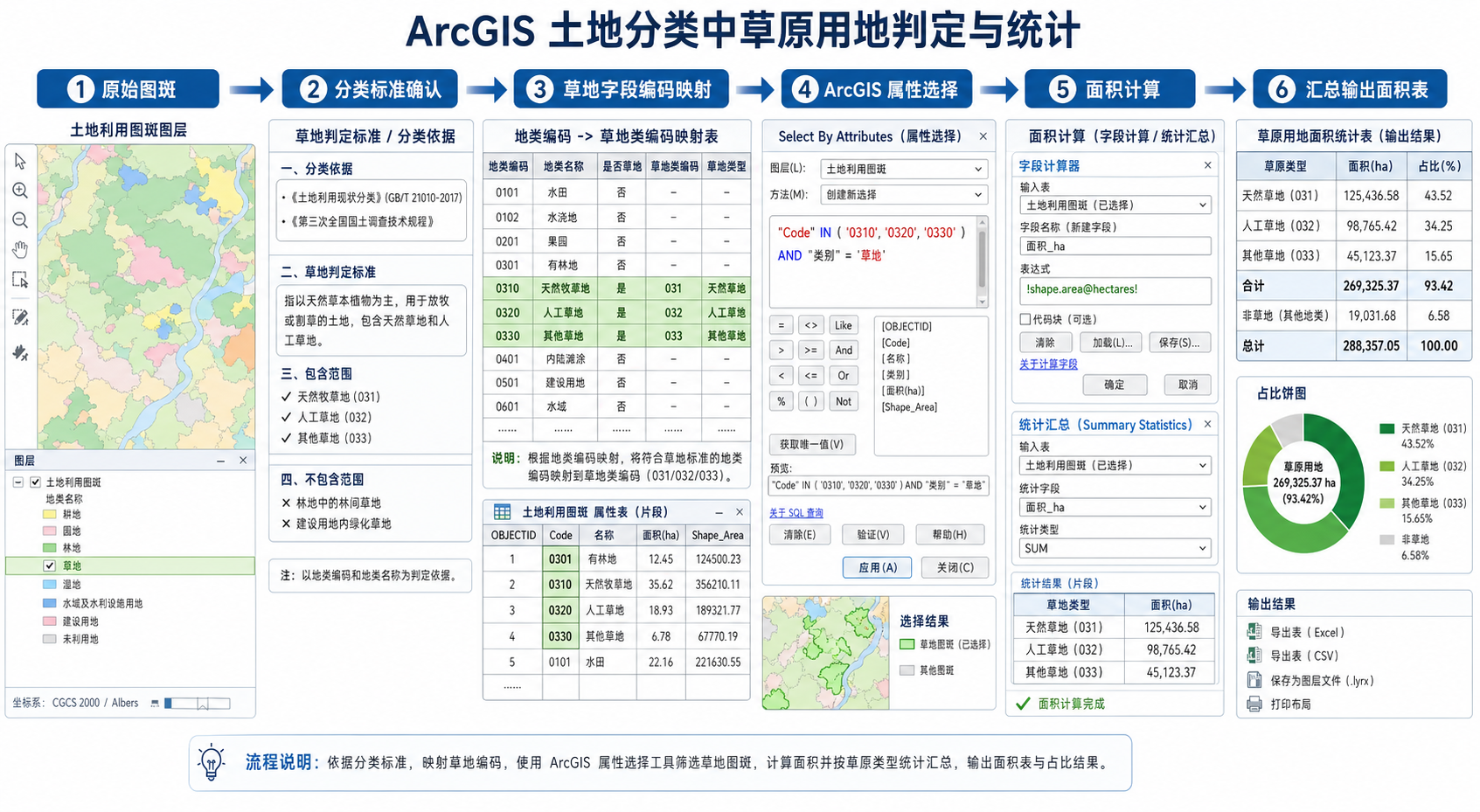Click the printer icon for 打印布局
Viewport: 1480px width, 812px height.
(1254, 704)
